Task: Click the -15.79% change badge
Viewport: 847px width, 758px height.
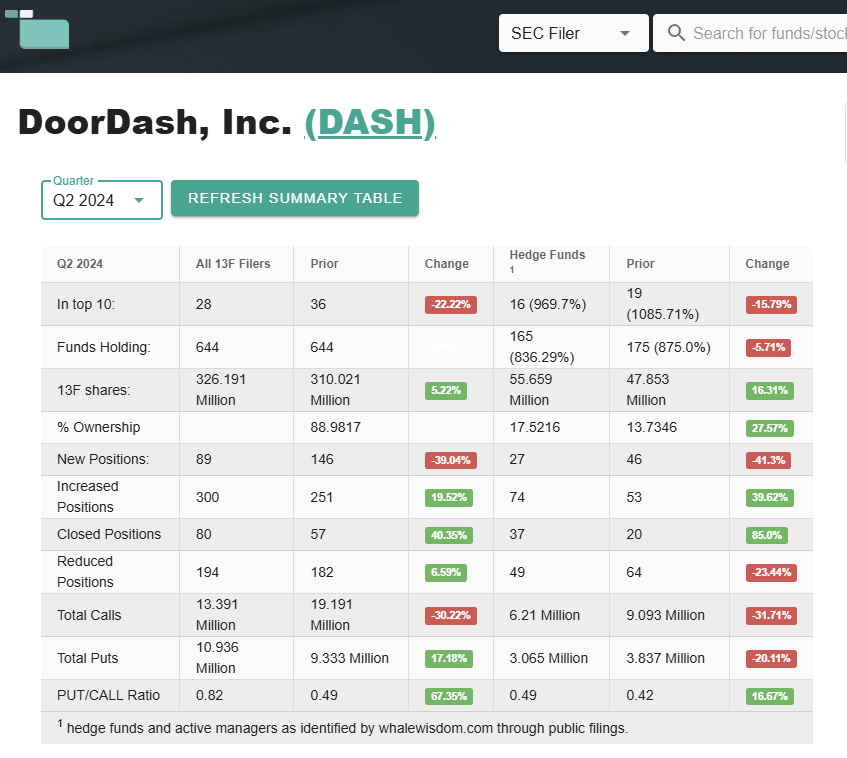Action: click(771, 304)
